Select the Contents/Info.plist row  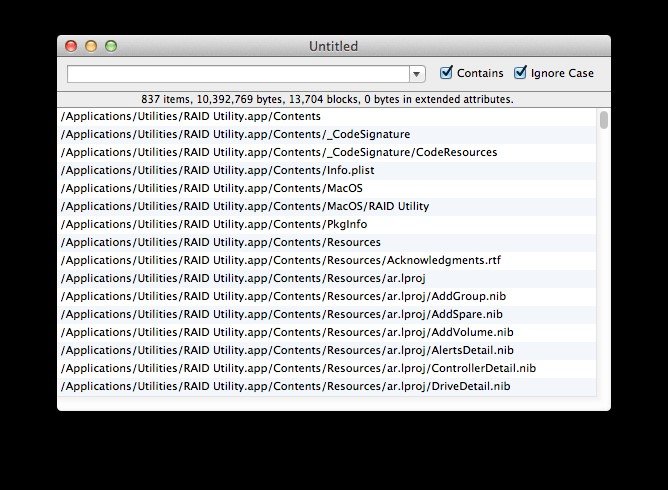click(x=327, y=170)
